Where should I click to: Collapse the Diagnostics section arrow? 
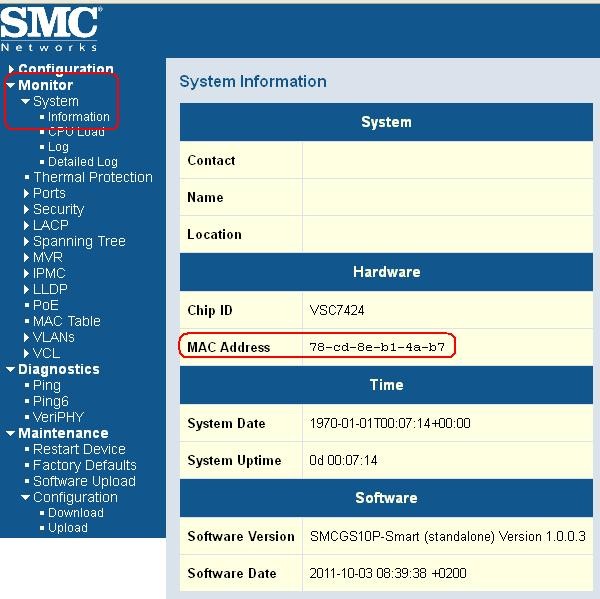click(11, 369)
